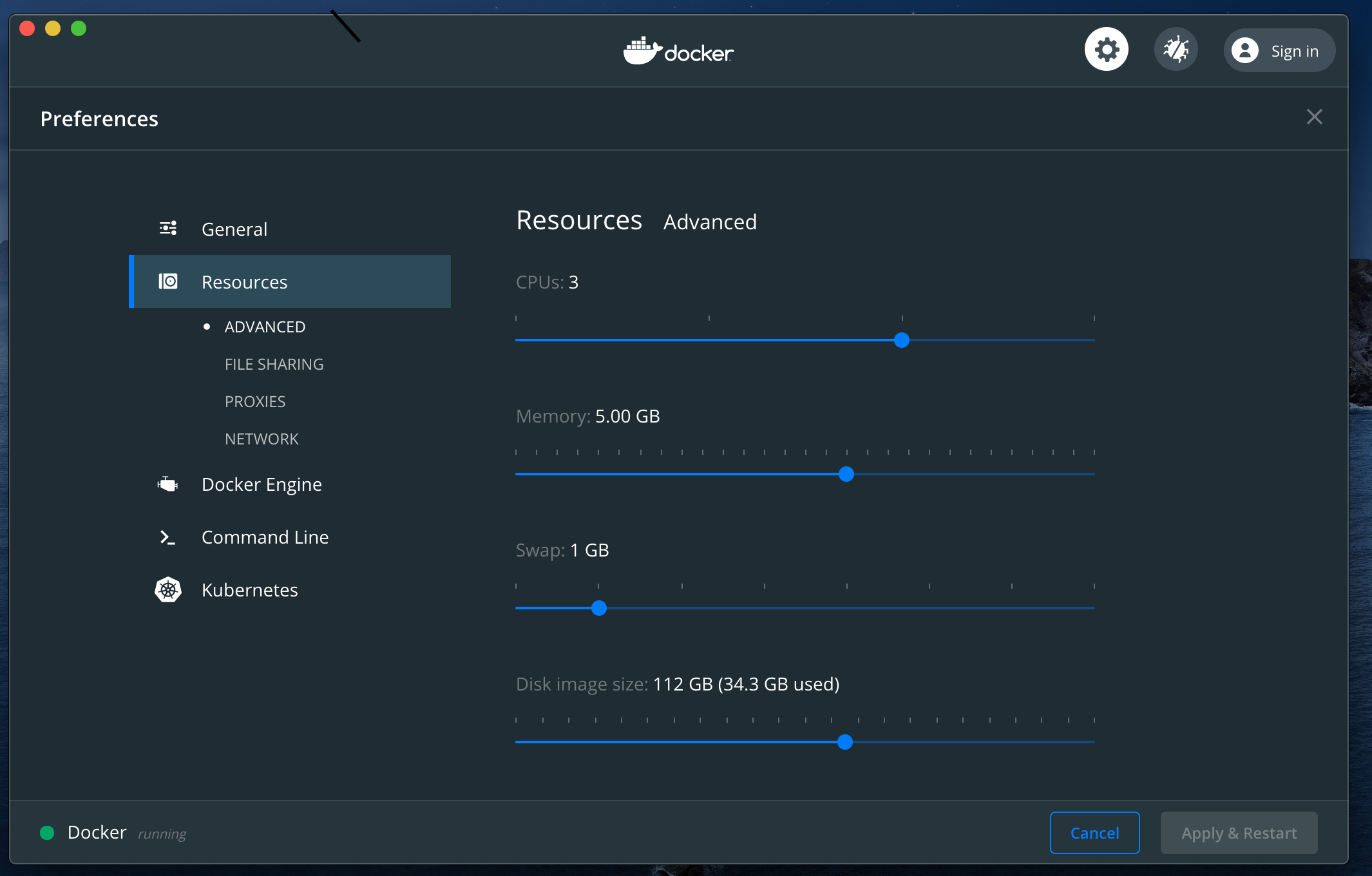Open the Proxies subsection

click(x=255, y=401)
